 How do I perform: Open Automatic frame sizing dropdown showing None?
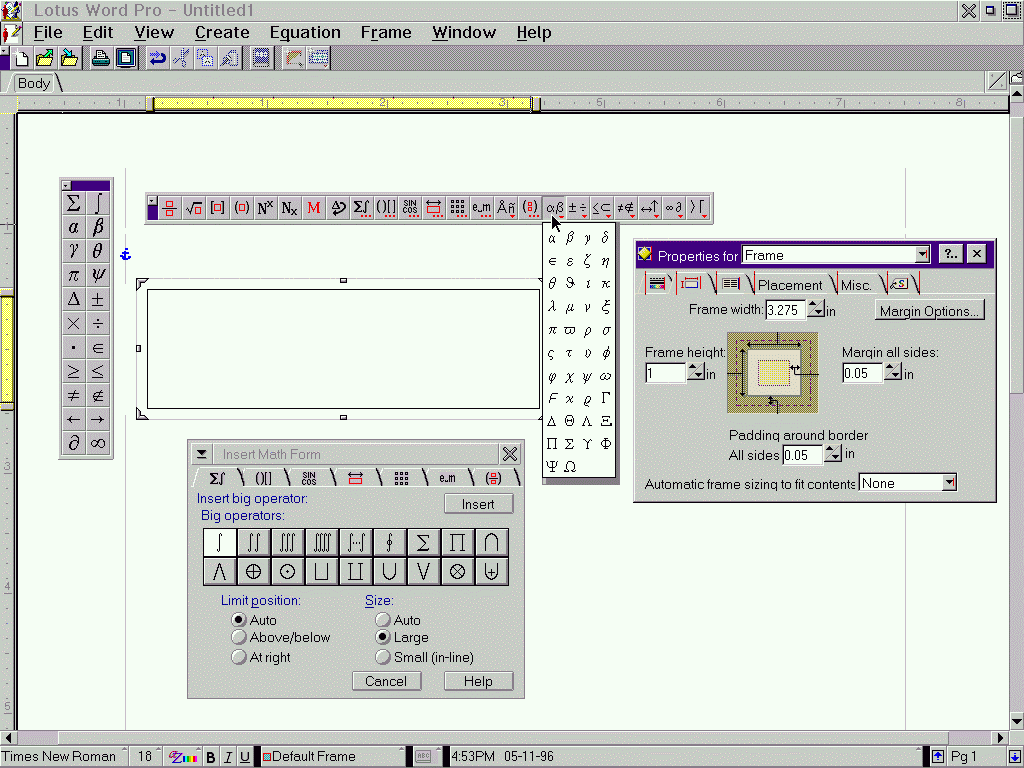point(950,483)
